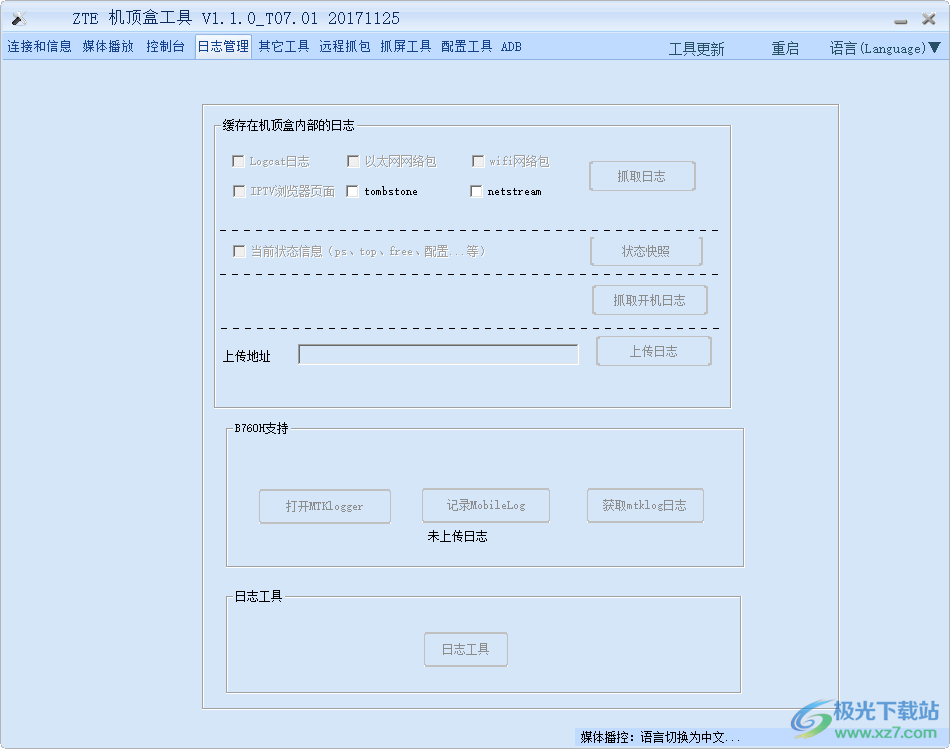Image resolution: width=950 pixels, height=749 pixels.
Task: Switch to the 抓屏工具 tab
Action: coord(405,47)
